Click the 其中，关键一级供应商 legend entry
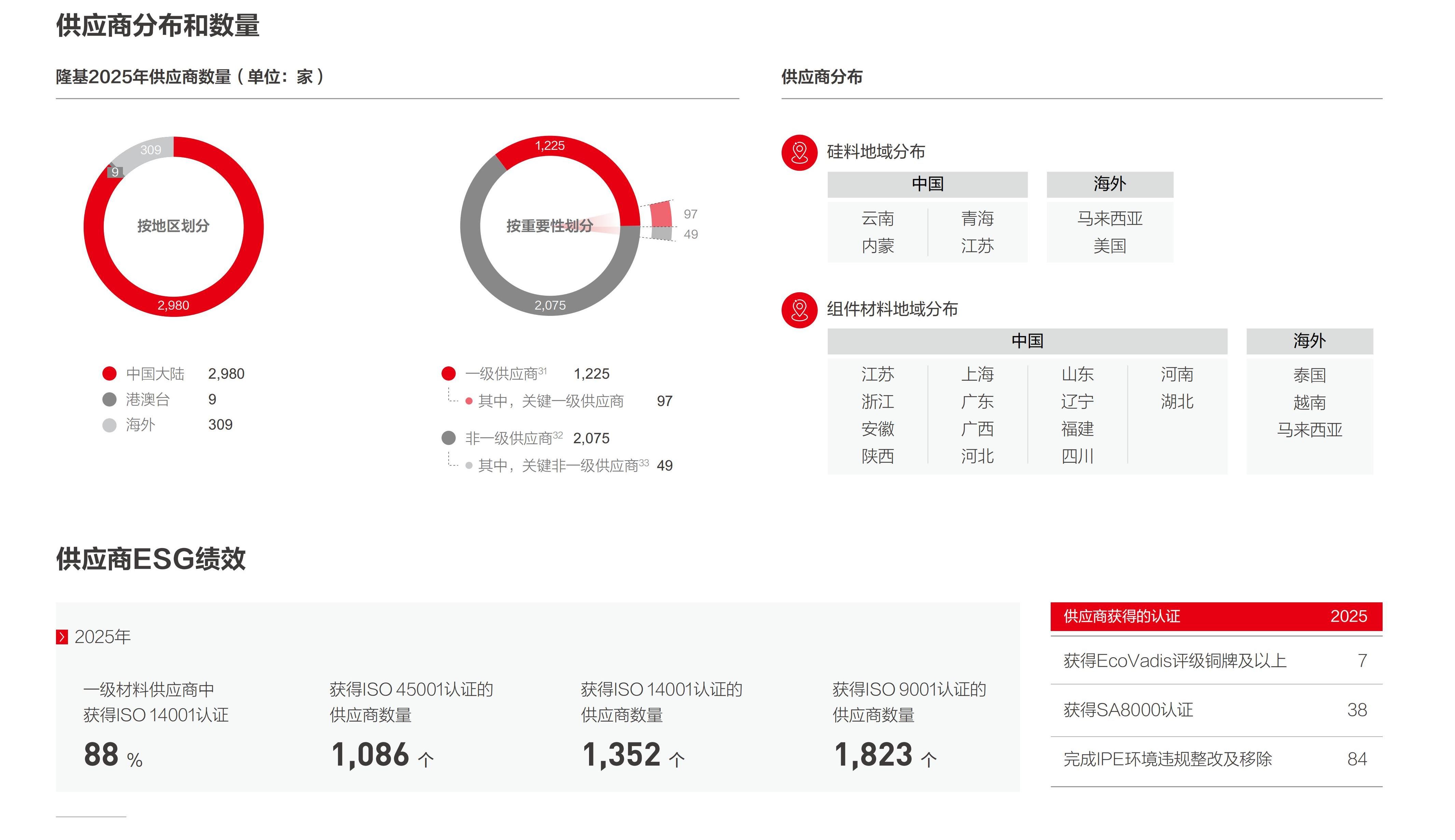 point(569,401)
